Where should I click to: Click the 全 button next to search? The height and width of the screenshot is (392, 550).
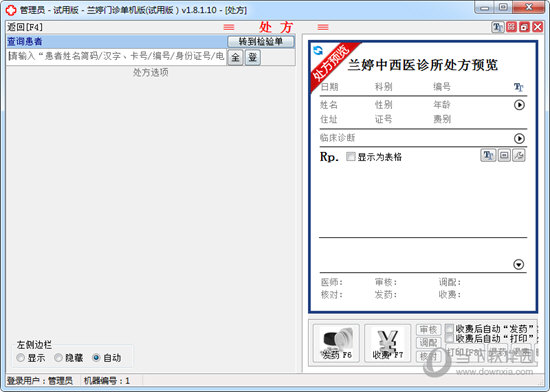pyautogui.click(x=235, y=57)
